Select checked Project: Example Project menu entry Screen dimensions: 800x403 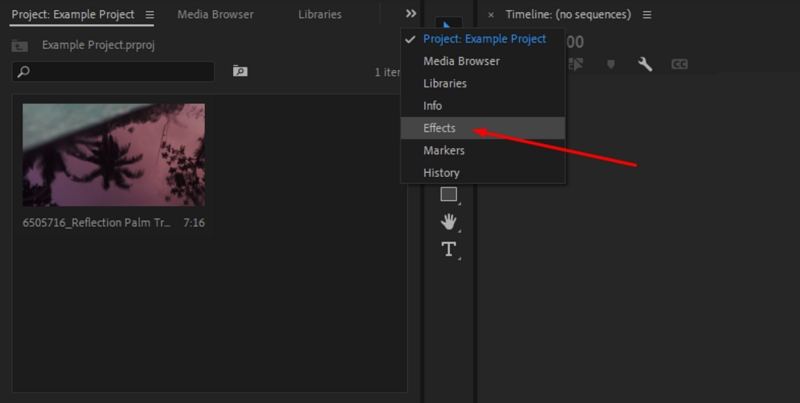(x=482, y=39)
